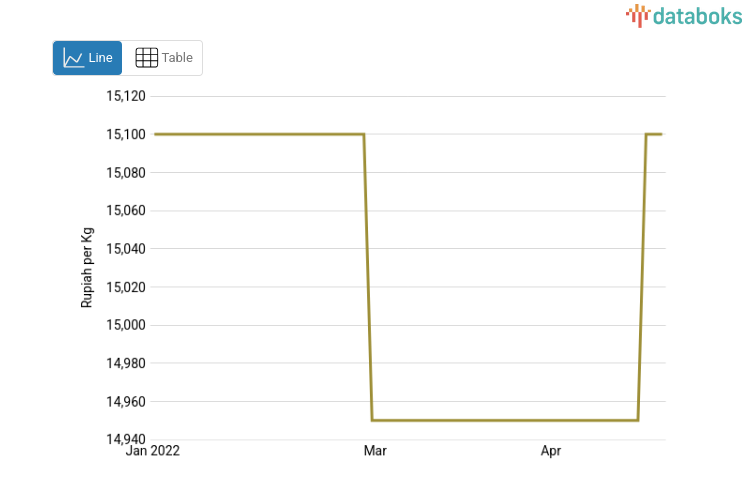Click the line chart icon
Screen dimensions: 753x498
[73, 58]
